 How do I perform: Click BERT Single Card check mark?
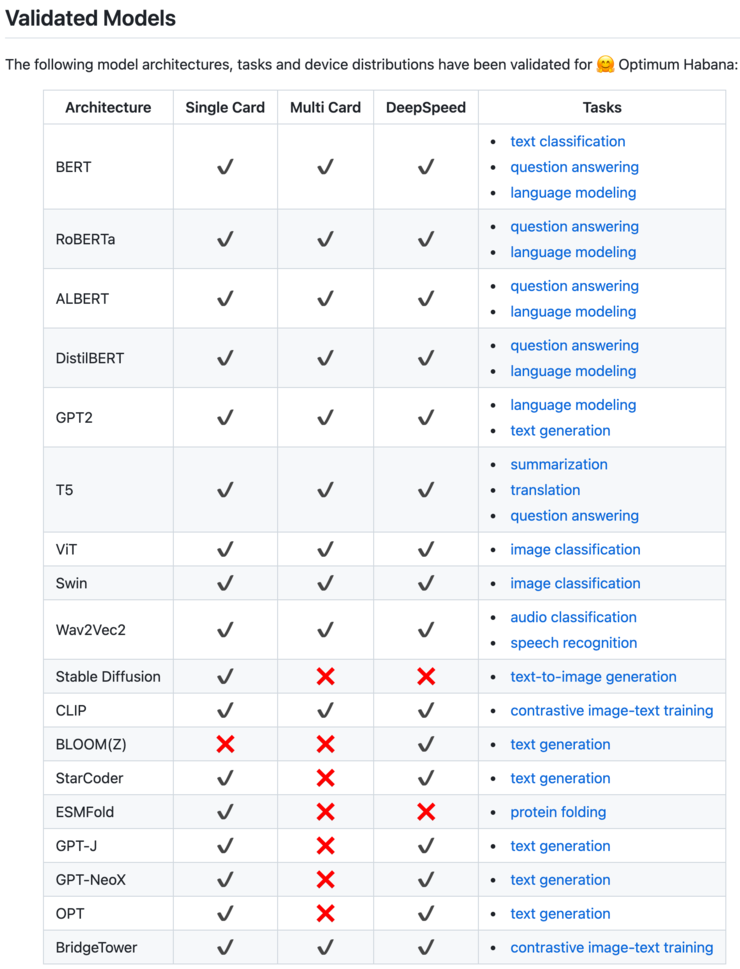point(225,167)
